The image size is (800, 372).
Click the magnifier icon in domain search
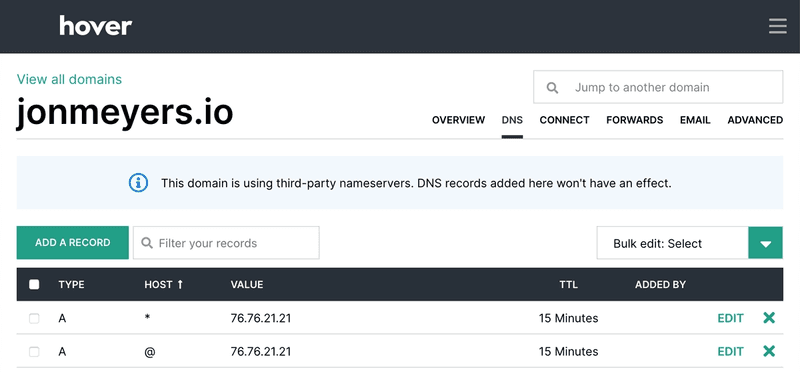(552, 88)
